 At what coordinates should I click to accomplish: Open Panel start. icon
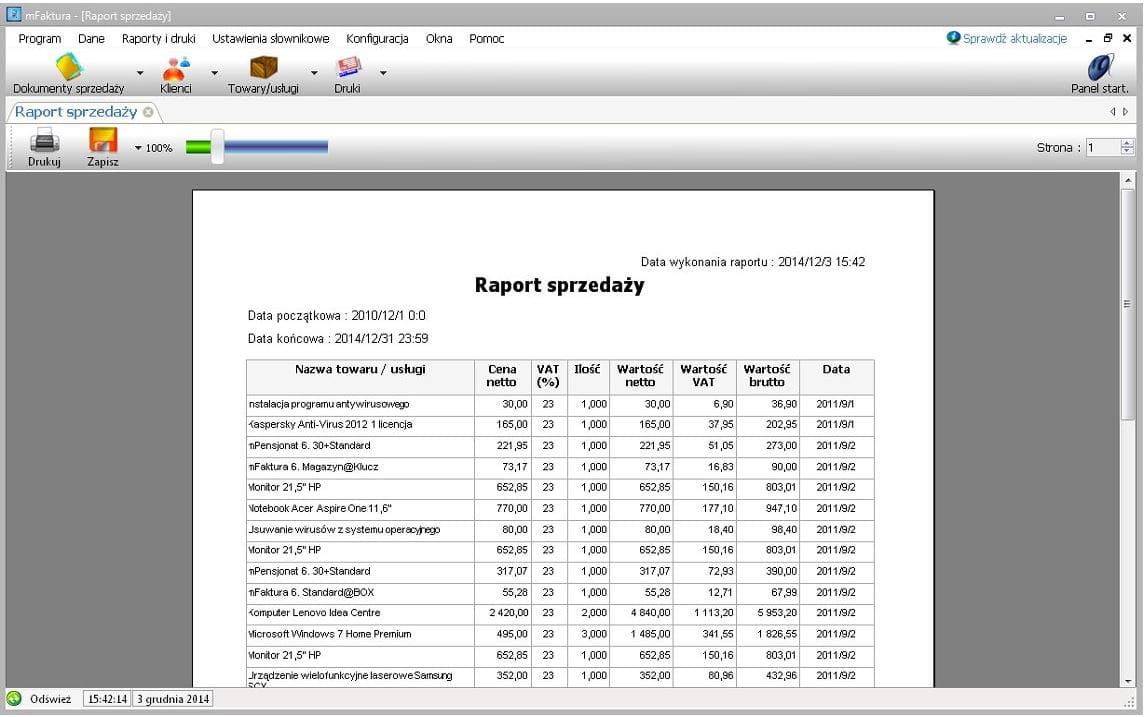(x=1100, y=67)
